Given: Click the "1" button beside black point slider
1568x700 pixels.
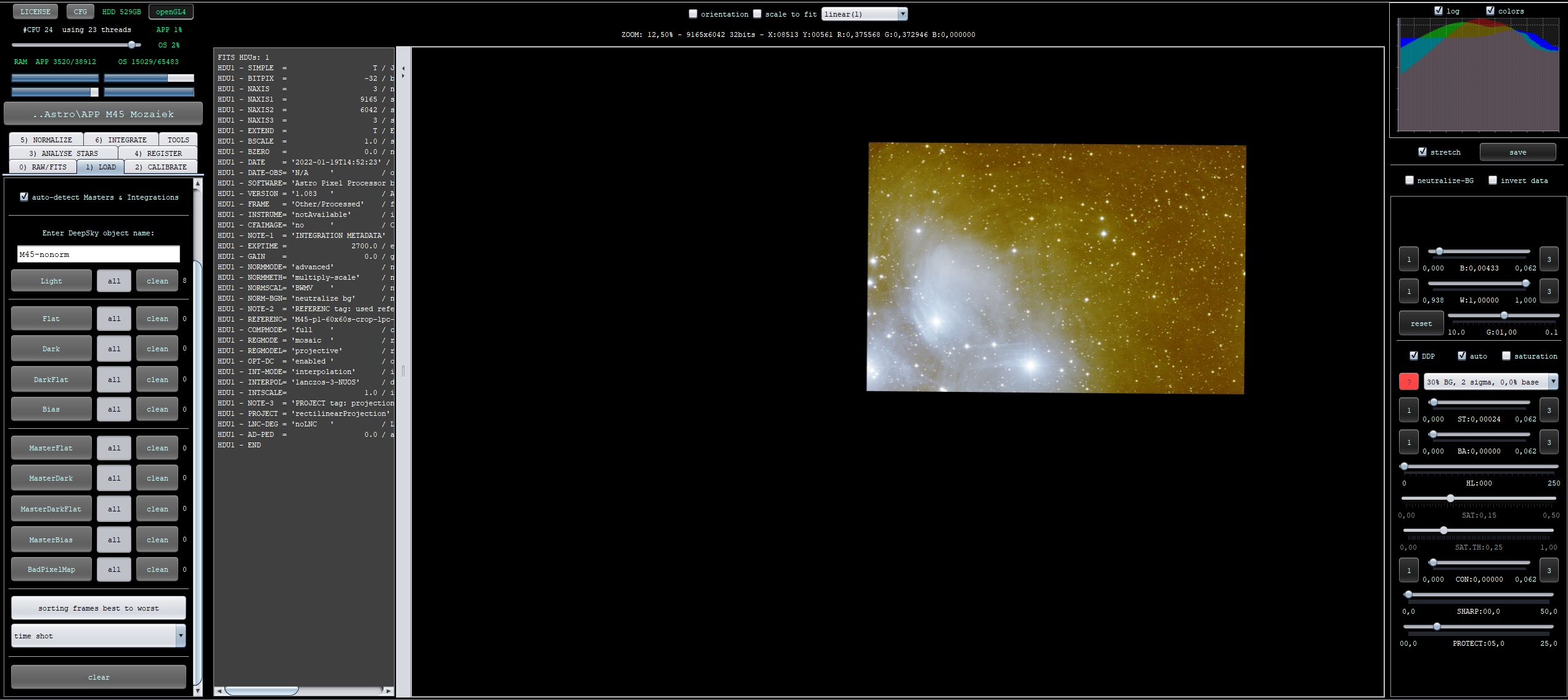Looking at the screenshot, I should (x=1408, y=259).
